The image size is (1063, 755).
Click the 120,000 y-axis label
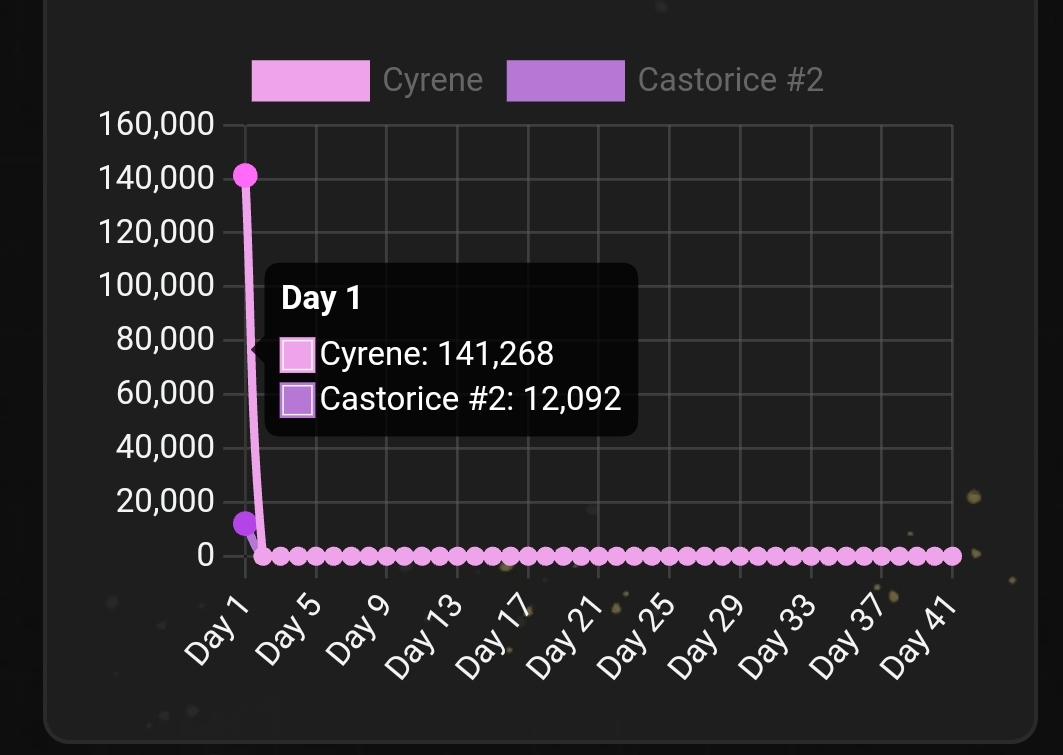tap(156, 232)
